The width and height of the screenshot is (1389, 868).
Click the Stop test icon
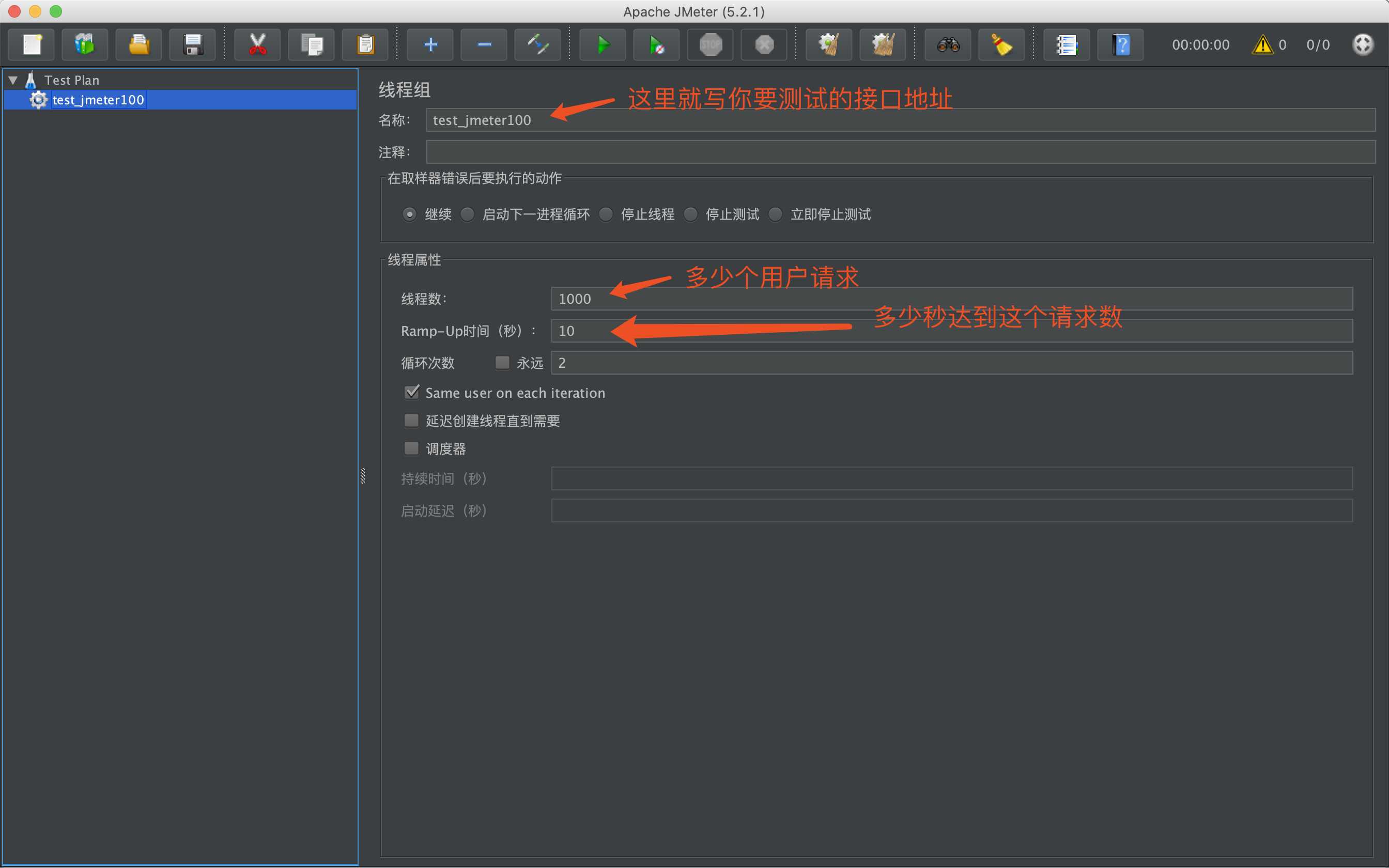(711, 44)
